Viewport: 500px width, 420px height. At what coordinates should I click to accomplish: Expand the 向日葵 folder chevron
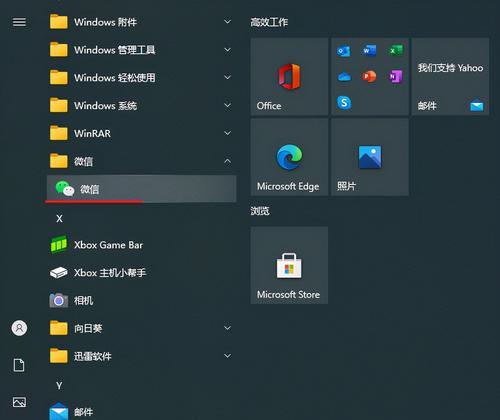point(227,328)
